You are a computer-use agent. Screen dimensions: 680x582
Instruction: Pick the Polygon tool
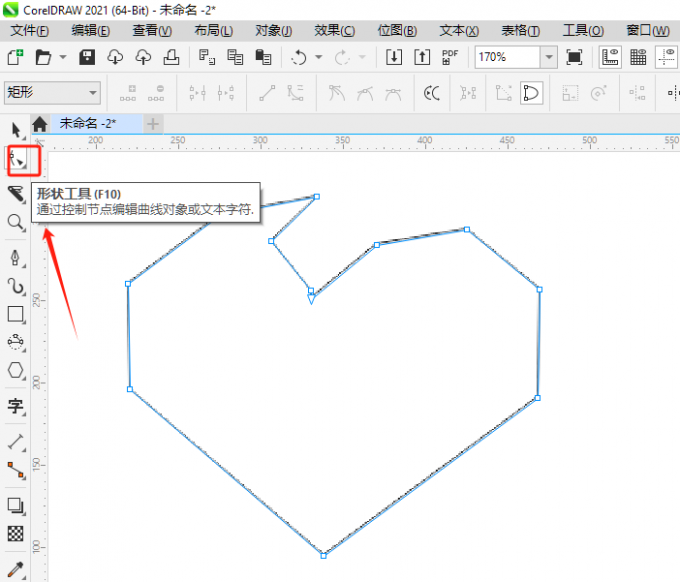coord(16,370)
